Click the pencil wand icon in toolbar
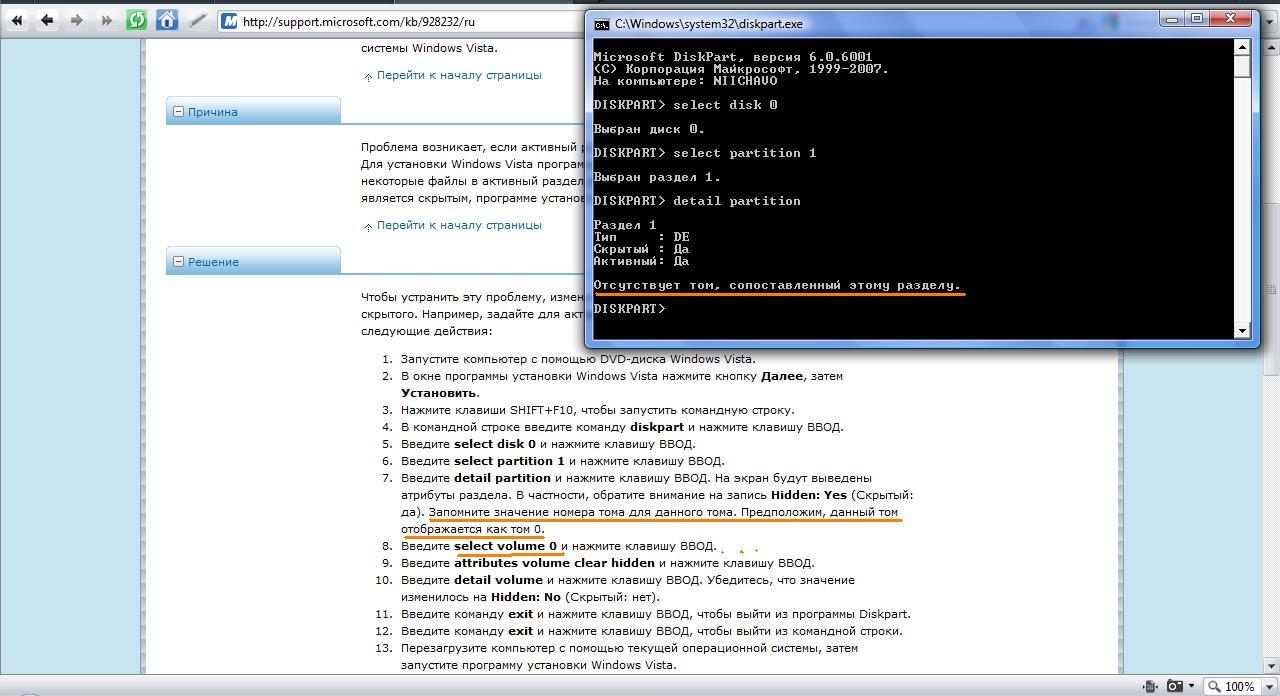1280x696 pixels. (198, 20)
